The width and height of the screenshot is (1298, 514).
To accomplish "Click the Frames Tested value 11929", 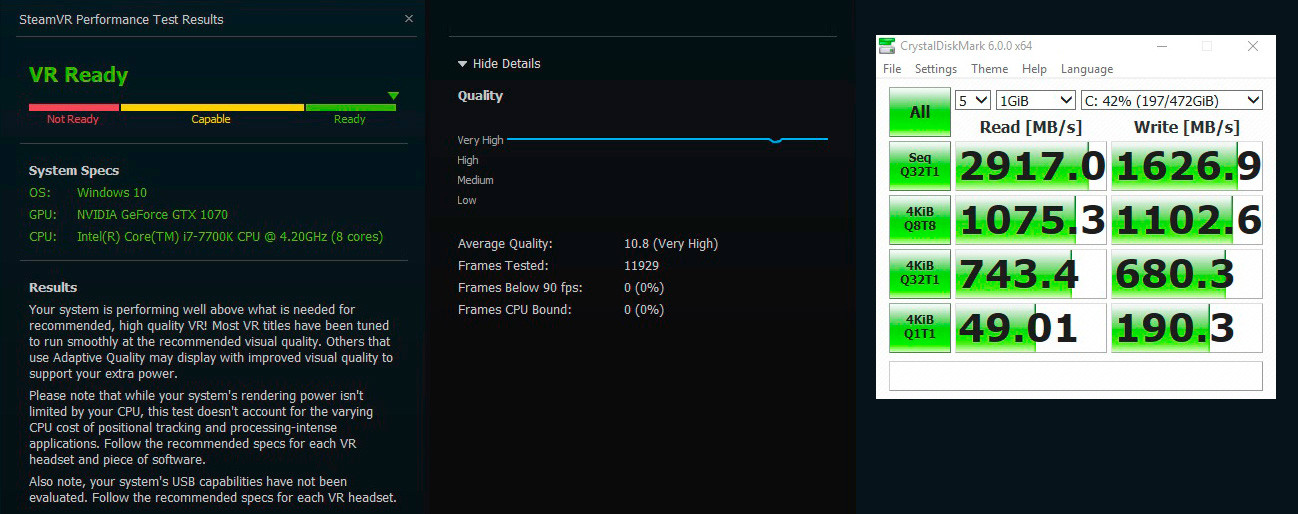I will click(x=641, y=265).
